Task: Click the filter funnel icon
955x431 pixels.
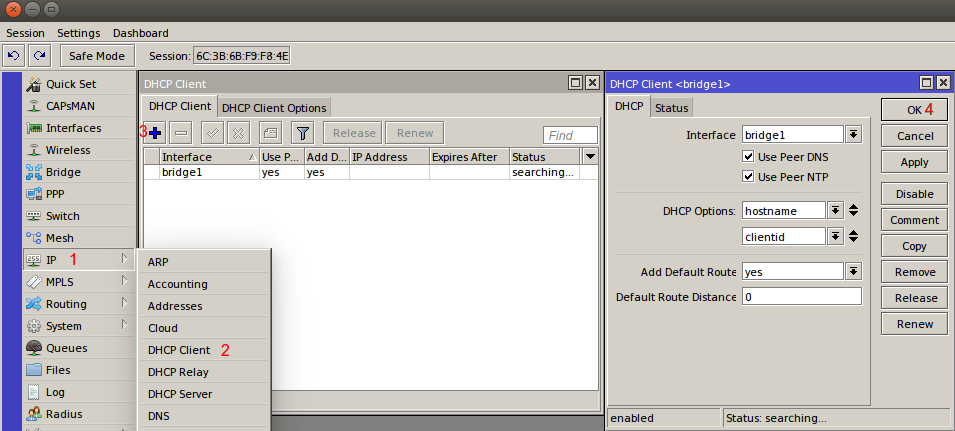Action: coord(303,133)
